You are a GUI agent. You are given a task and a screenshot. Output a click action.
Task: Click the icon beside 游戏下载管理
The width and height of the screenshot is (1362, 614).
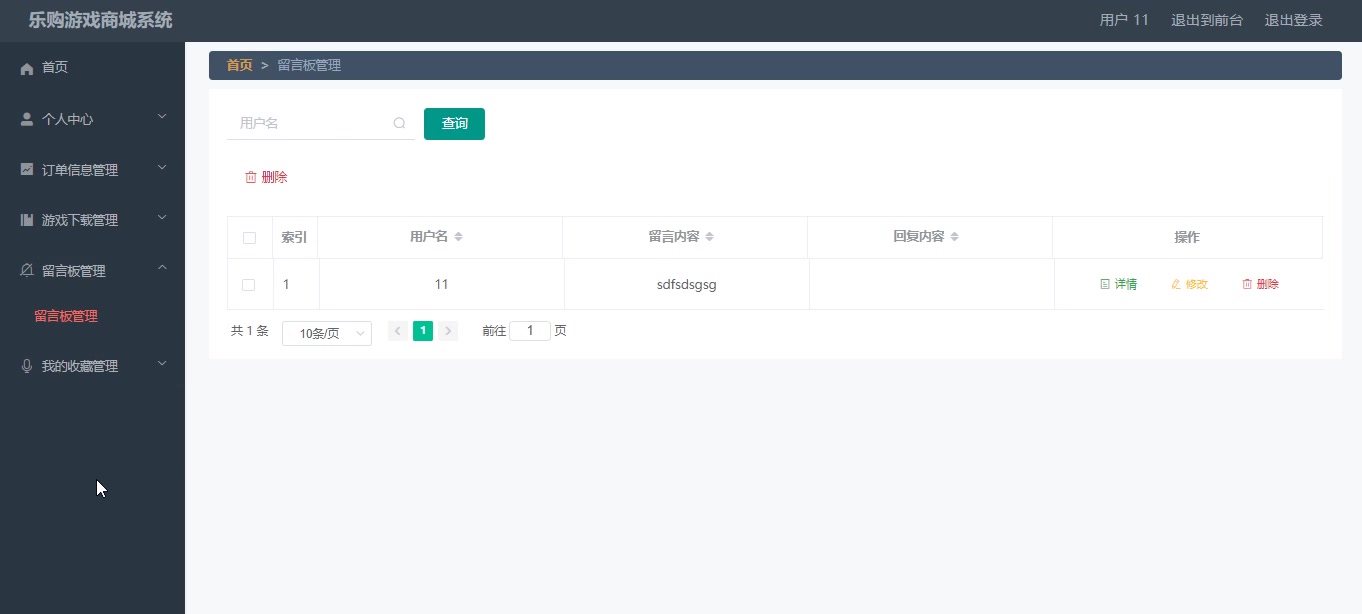pyautogui.click(x=27, y=220)
